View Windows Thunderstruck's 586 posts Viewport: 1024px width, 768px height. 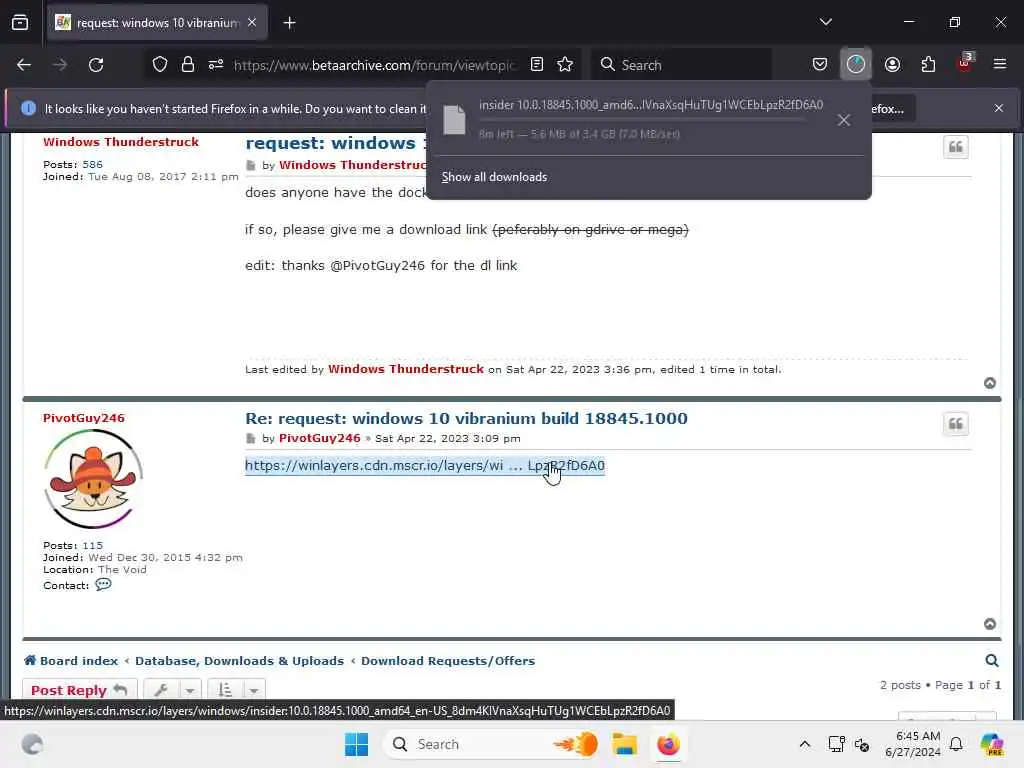point(92,165)
